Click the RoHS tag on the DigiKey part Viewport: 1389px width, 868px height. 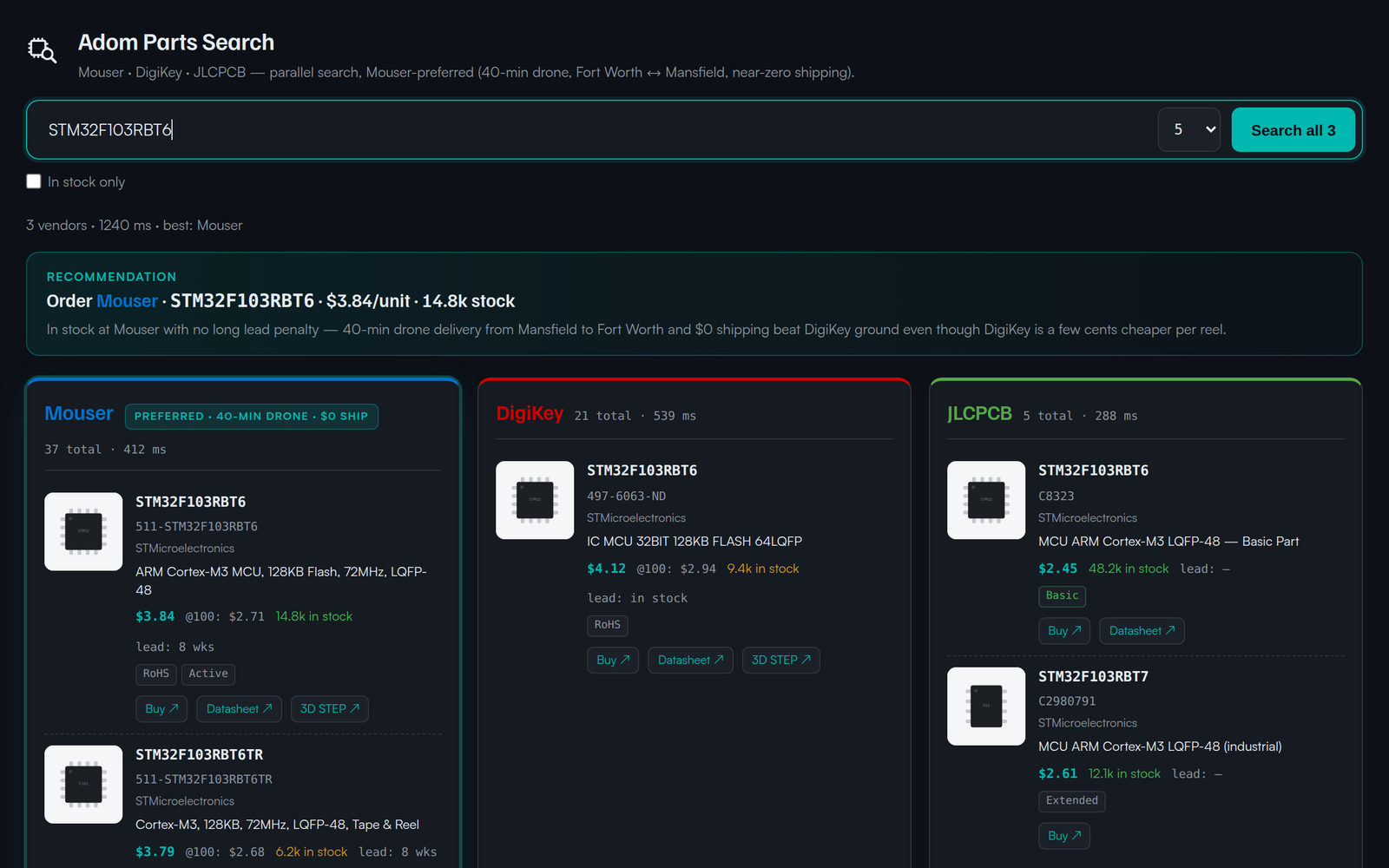point(608,625)
